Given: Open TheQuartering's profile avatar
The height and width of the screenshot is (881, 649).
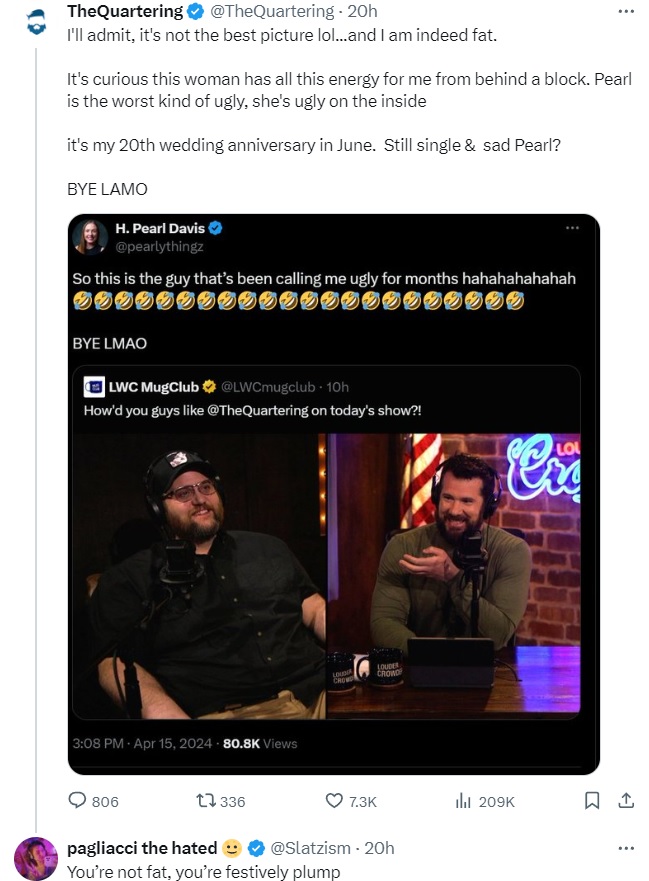Looking at the screenshot, I should pos(36,19).
